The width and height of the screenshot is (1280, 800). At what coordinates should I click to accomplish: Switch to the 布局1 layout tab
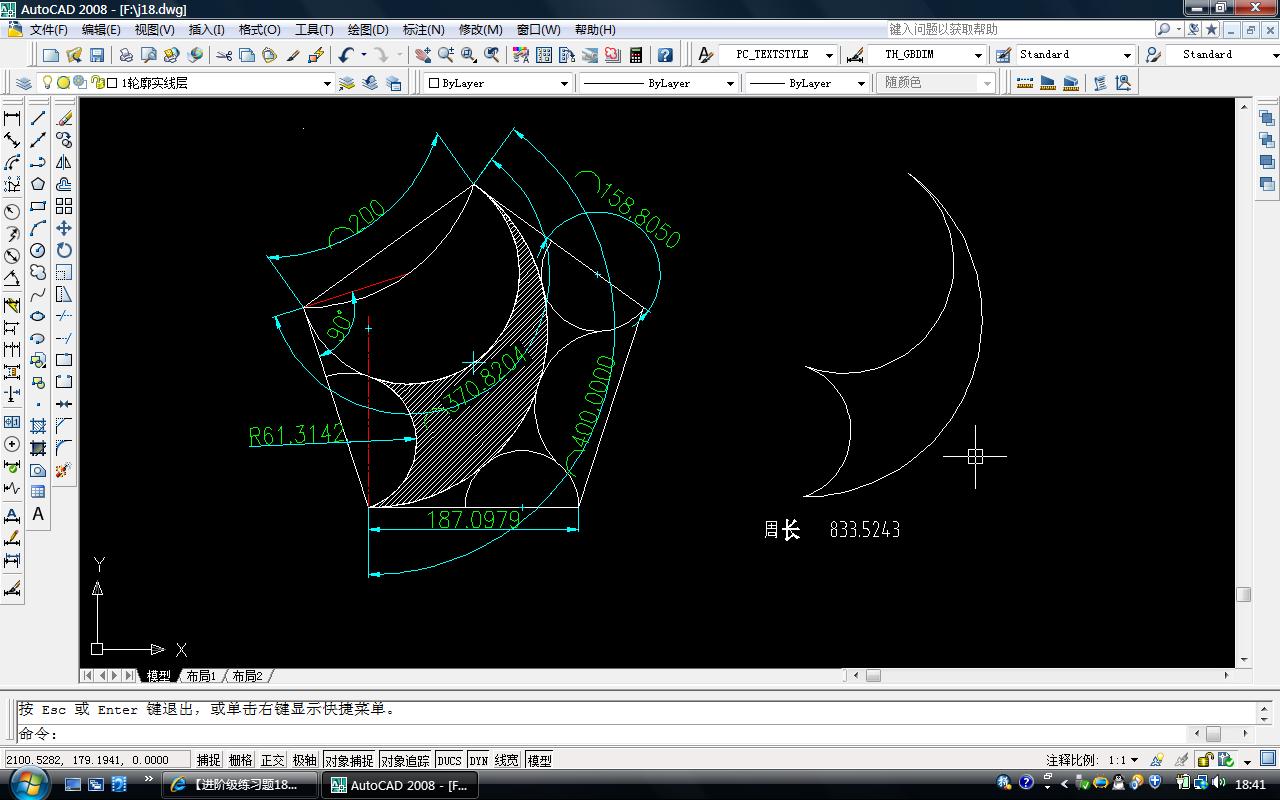click(x=201, y=676)
